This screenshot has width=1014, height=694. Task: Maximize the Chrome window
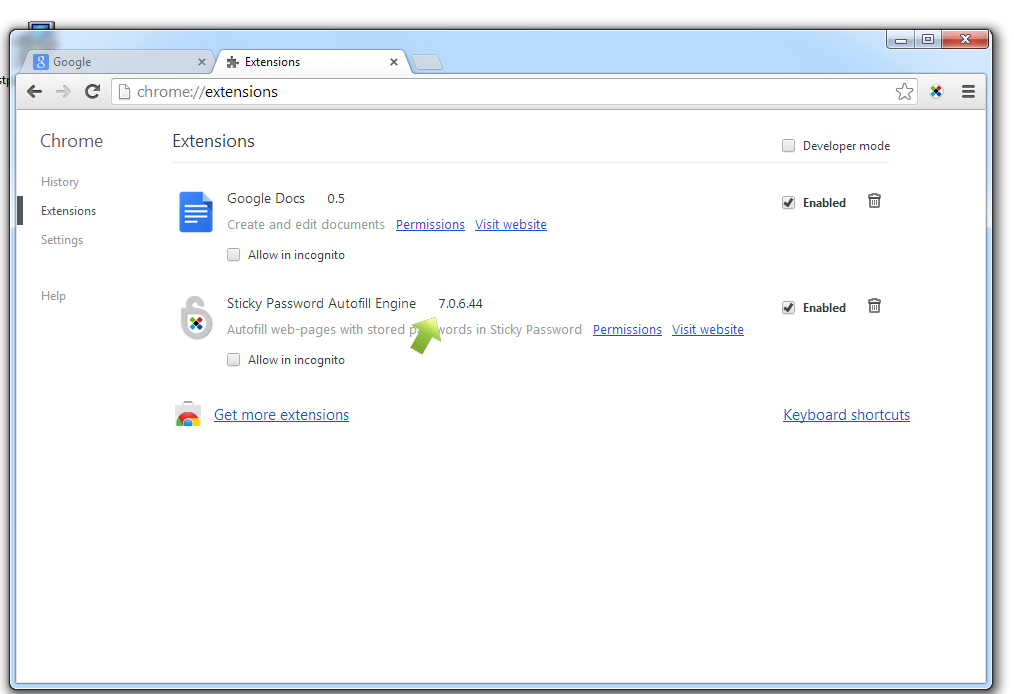click(x=928, y=40)
